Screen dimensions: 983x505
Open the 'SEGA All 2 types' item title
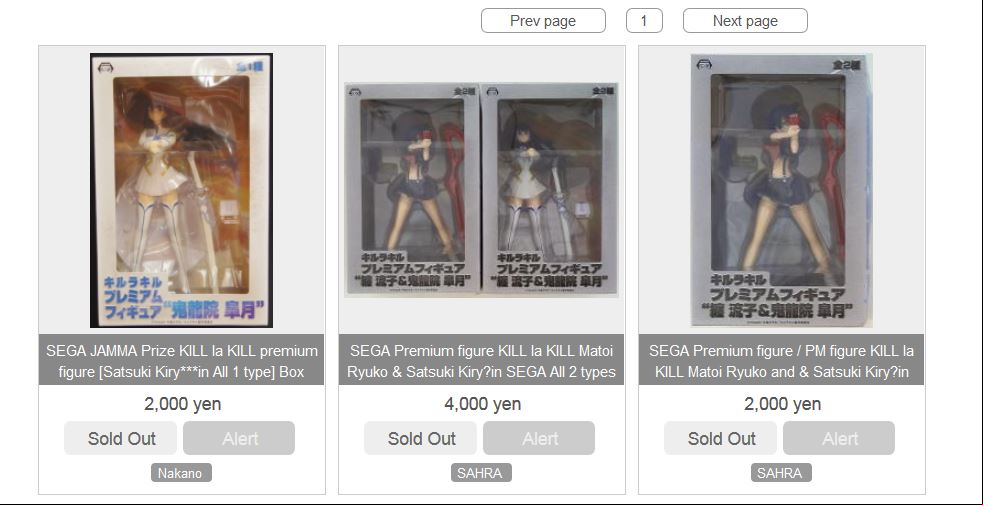(481, 361)
